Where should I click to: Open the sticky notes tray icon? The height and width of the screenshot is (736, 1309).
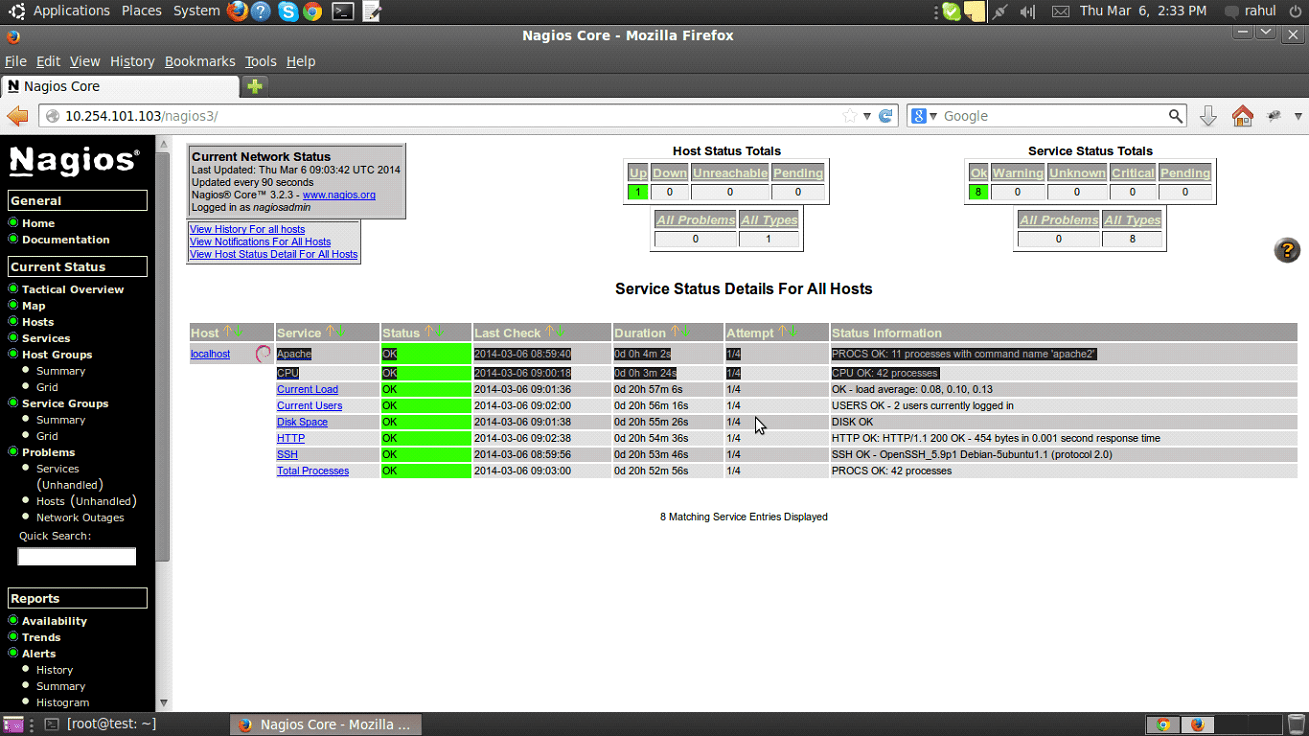click(x=975, y=11)
